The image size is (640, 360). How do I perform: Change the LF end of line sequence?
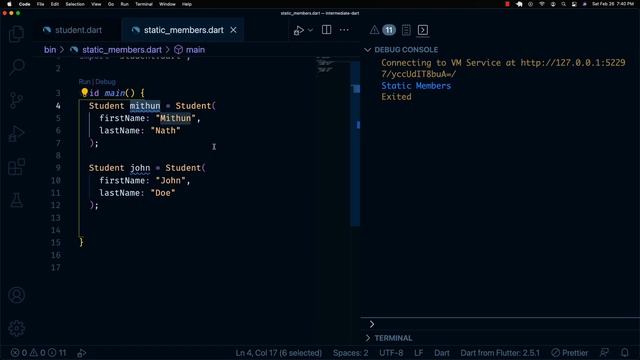418,353
